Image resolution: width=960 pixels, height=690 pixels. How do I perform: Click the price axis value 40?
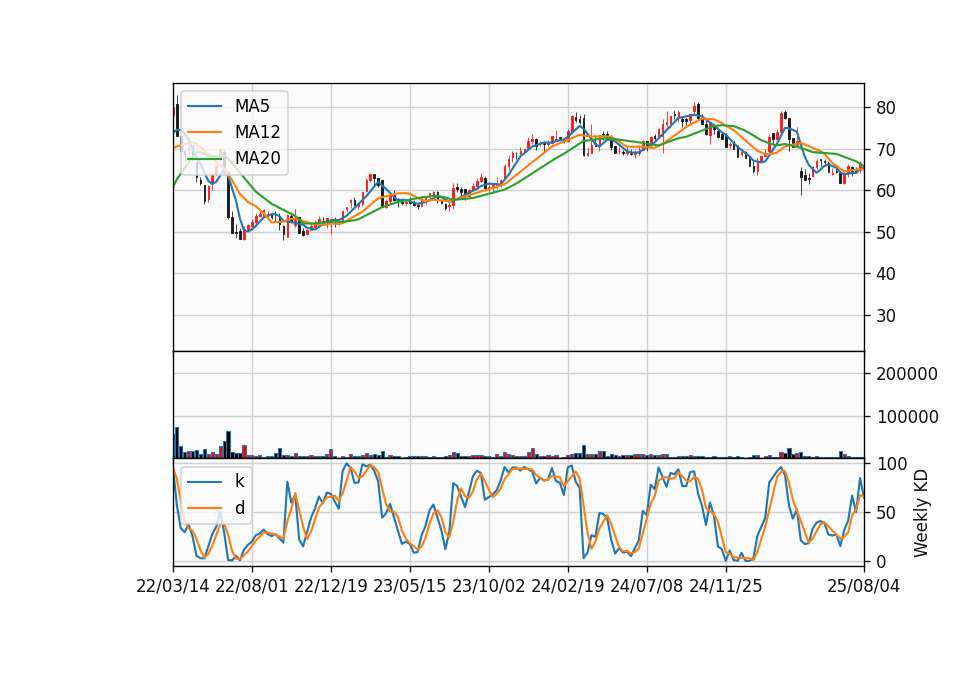(x=885, y=274)
